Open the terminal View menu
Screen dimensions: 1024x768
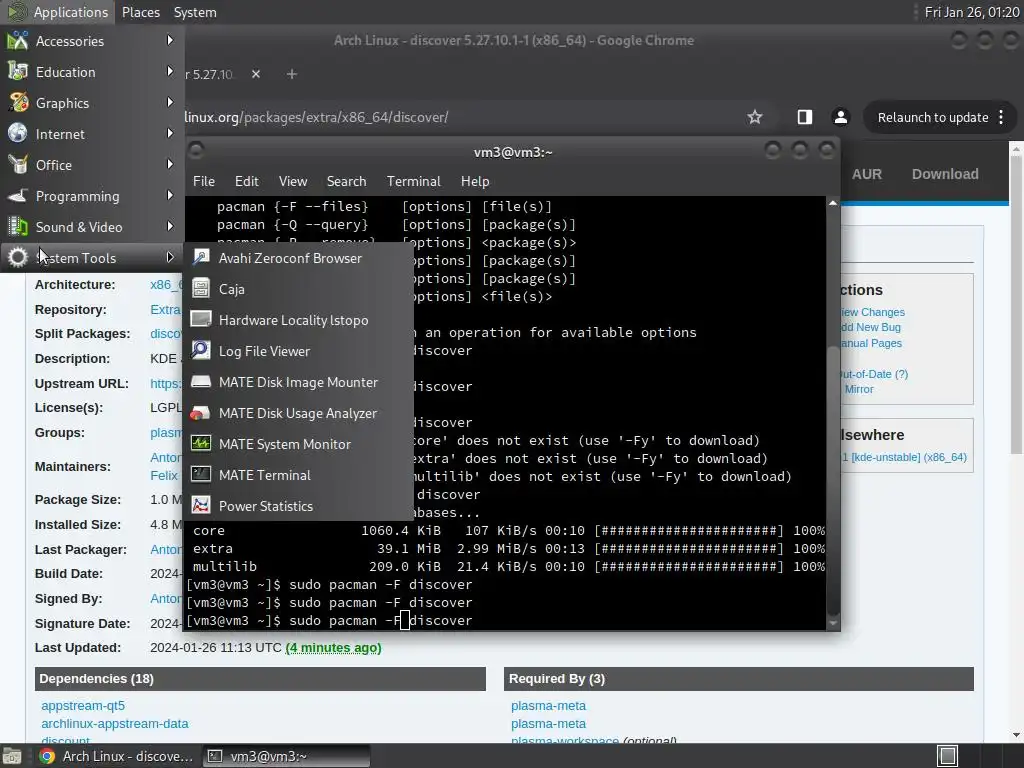point(293,182)
